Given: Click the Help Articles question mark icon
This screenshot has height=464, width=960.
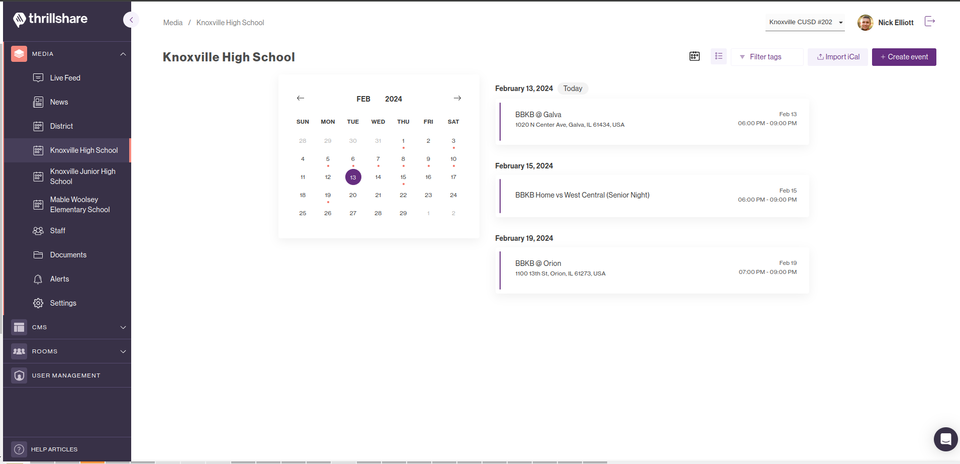Looking at the screenshot, I should pyautogui.click(x=19, y=449).
